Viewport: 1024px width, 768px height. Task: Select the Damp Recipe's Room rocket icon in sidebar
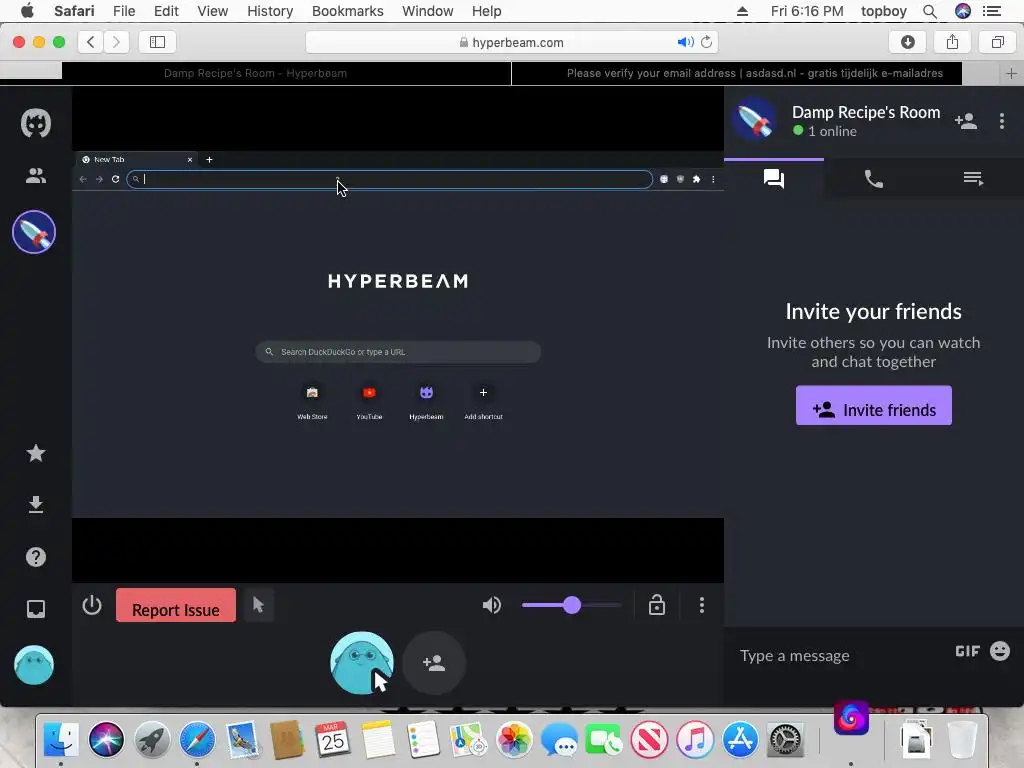tap(34, 232)
